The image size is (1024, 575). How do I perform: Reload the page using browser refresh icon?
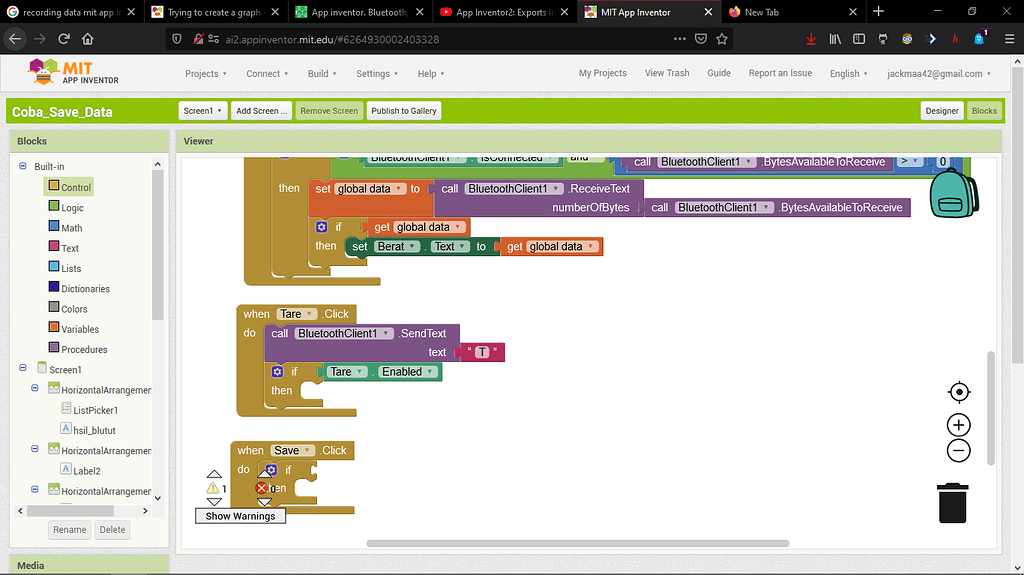64,39
